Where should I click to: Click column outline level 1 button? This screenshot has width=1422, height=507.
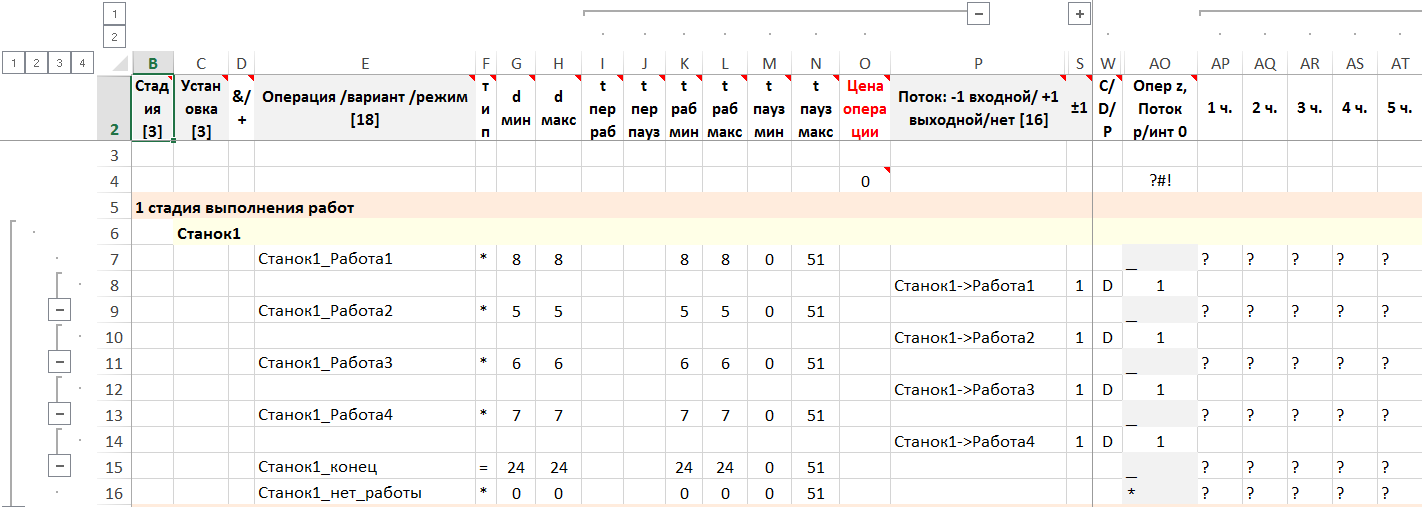point(114,13)
